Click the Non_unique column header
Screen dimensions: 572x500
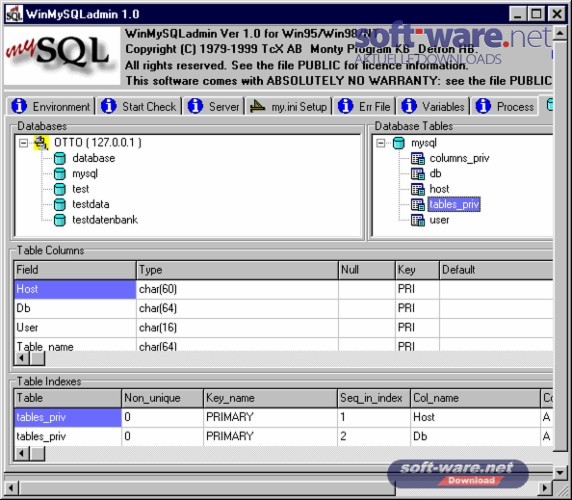(162, 398)
